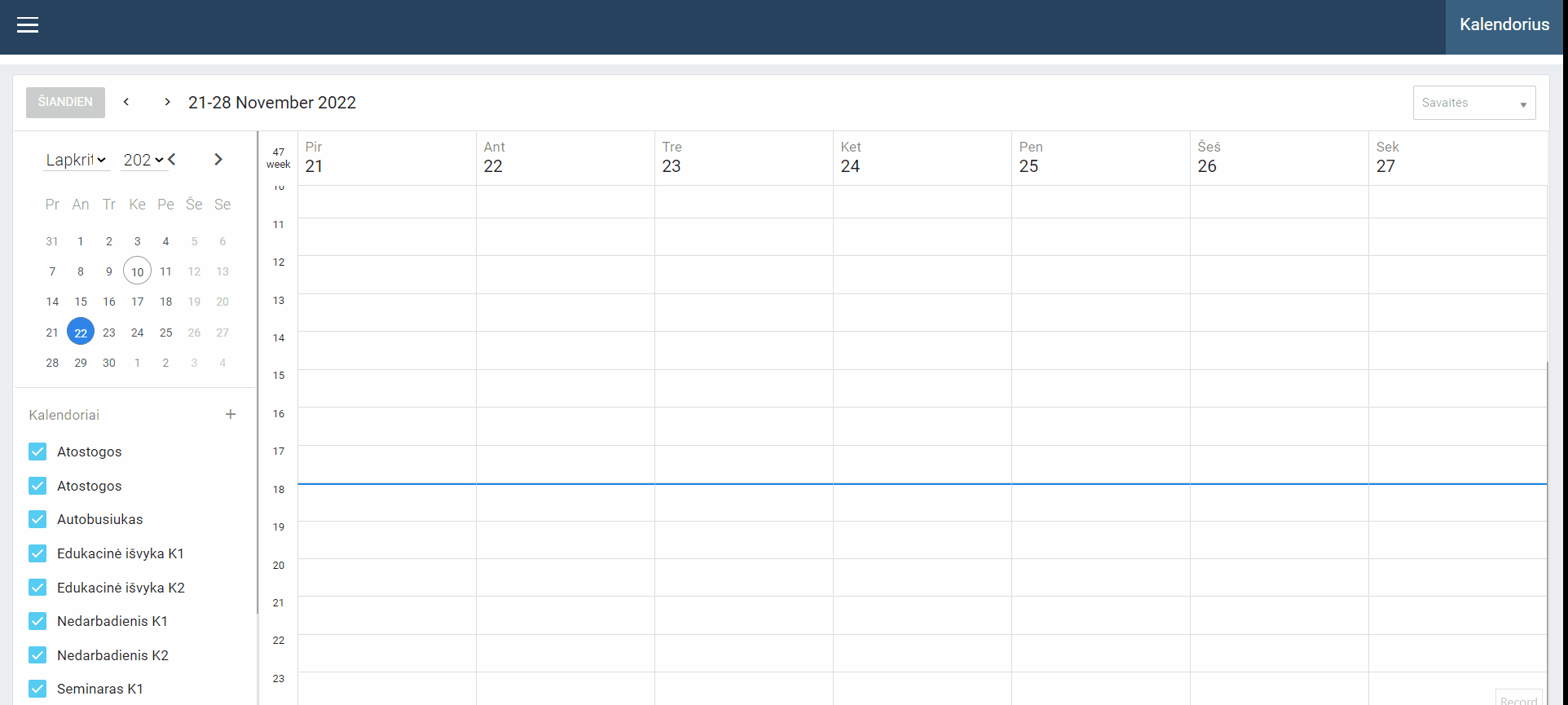This screenshot has width=1568, height=705.
Task: Toggle the Edukacinė išvyka K1 checkbox
Action: tap(37, 553)
